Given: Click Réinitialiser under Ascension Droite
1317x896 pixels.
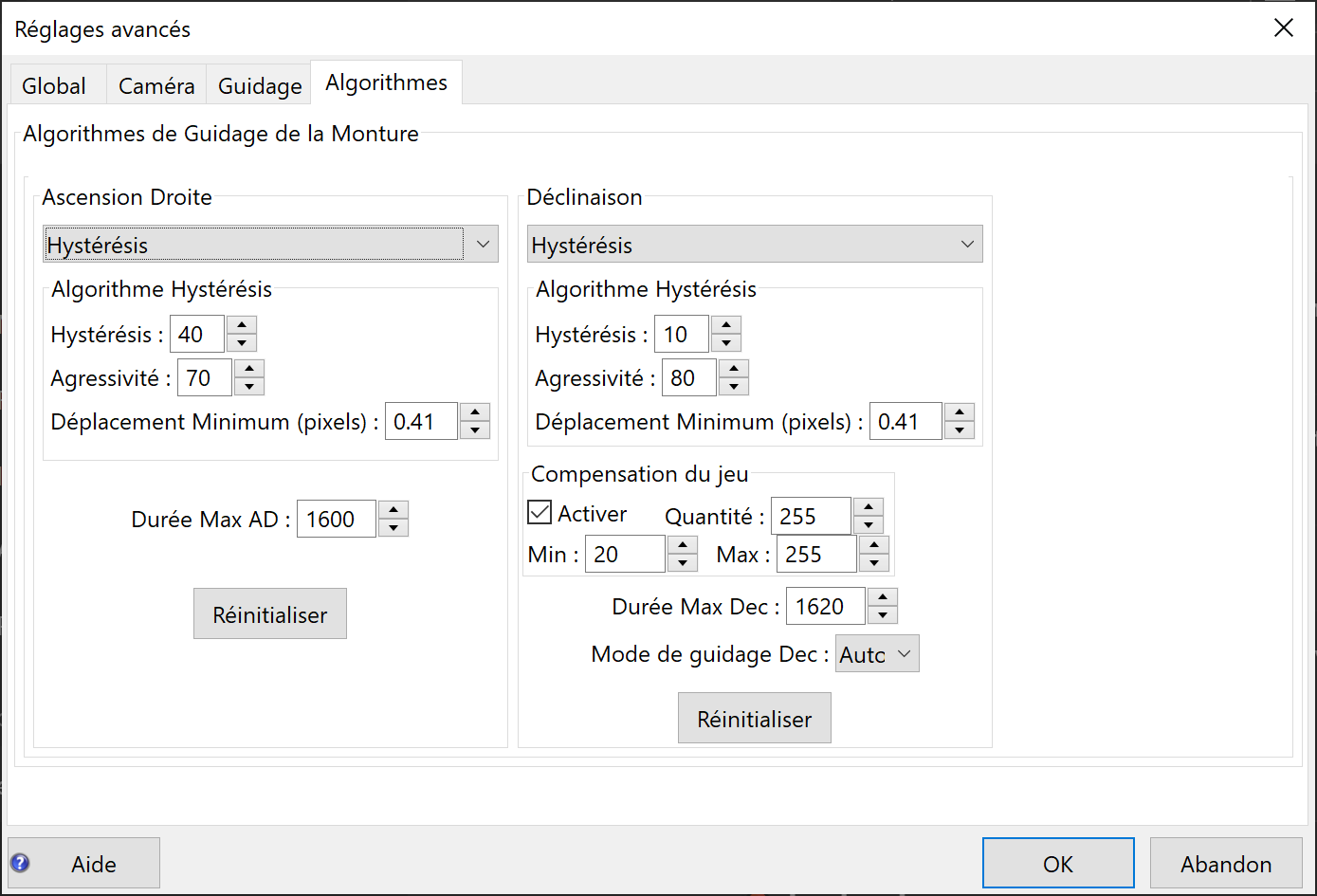Looking at the screenshot, I should [x=270, y=614].
